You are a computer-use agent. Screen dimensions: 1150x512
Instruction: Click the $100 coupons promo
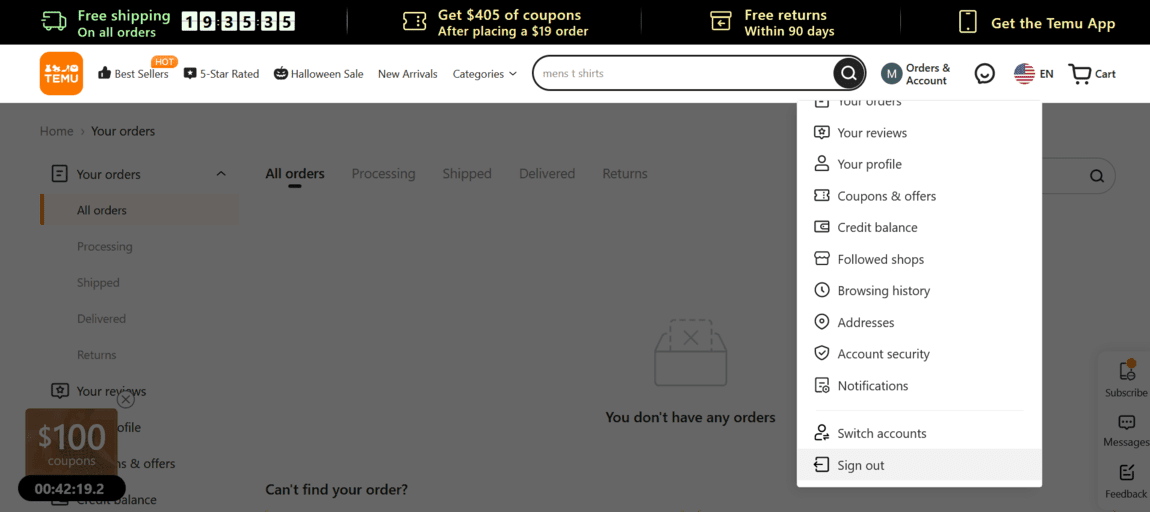(72, 442)
